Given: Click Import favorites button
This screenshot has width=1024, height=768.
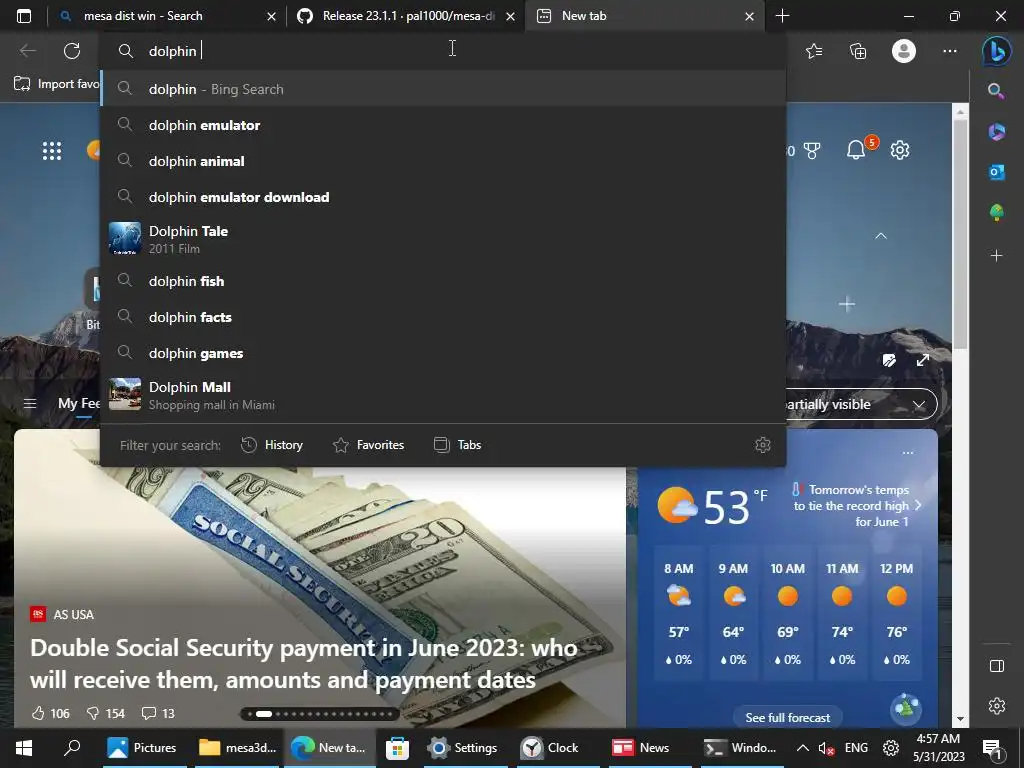Looking at the screenshot, I should pyautogui.click(x=57, y=84).
